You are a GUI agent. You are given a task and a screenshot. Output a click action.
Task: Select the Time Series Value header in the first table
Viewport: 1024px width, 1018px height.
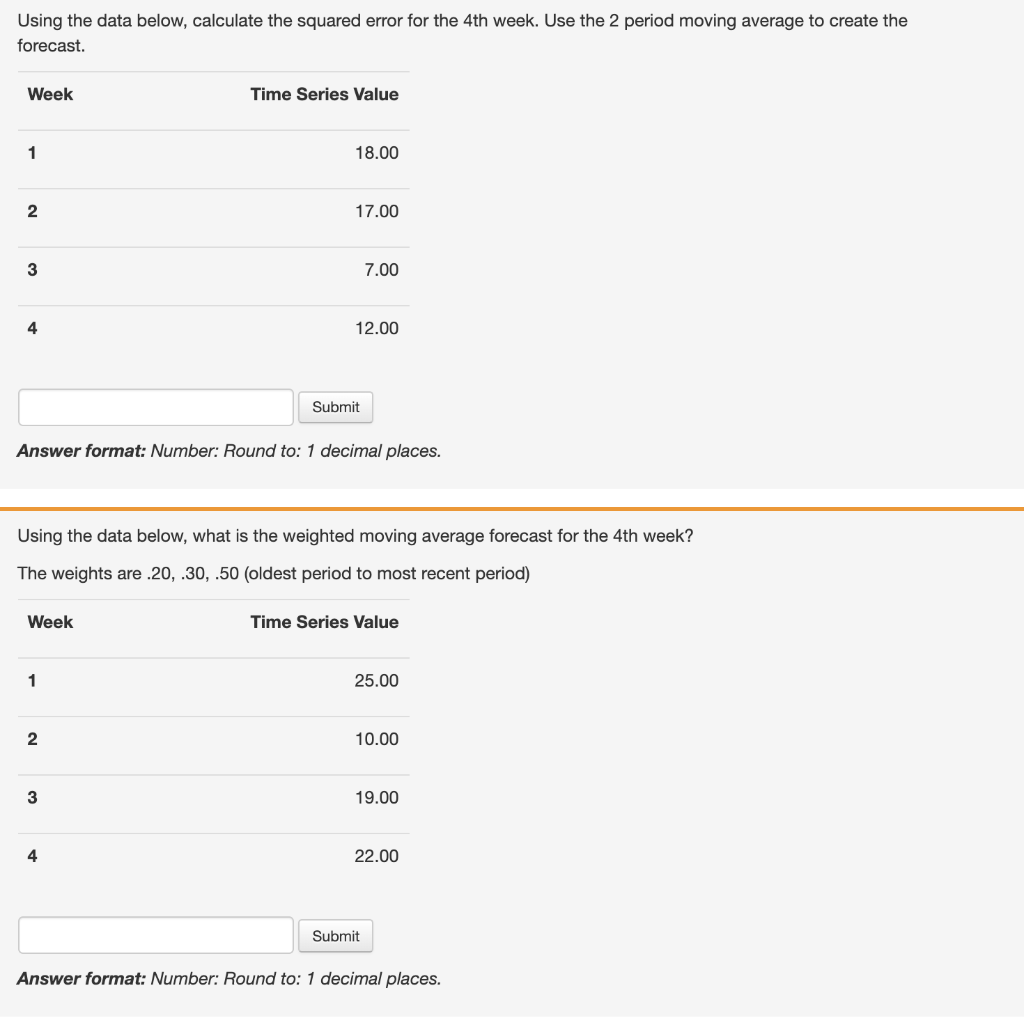[x=324, y=94]
